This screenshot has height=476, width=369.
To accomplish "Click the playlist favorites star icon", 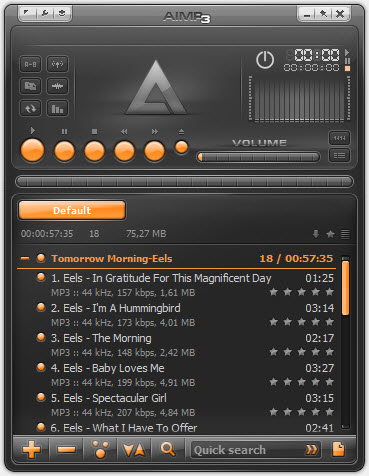I will (x=330, y=234).
